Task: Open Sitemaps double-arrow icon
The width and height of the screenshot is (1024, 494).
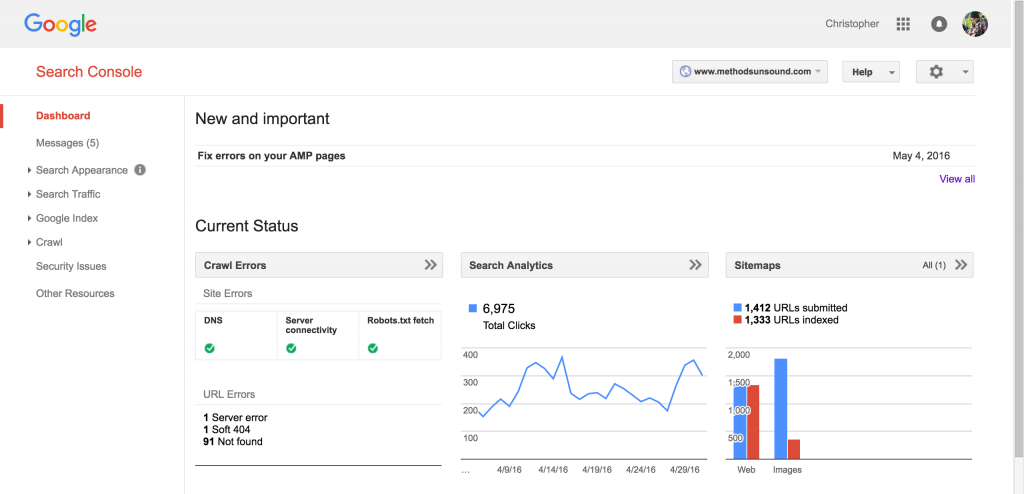Action: [x=961, y=265]
